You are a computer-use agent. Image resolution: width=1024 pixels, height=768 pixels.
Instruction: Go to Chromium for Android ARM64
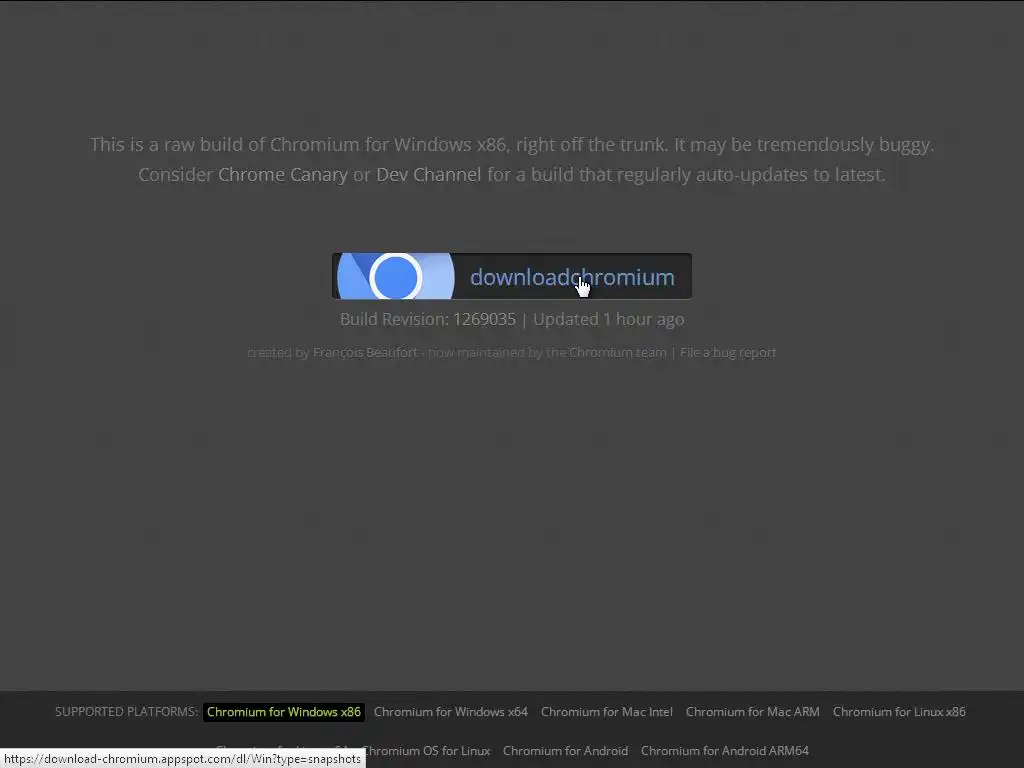(725, 751)
